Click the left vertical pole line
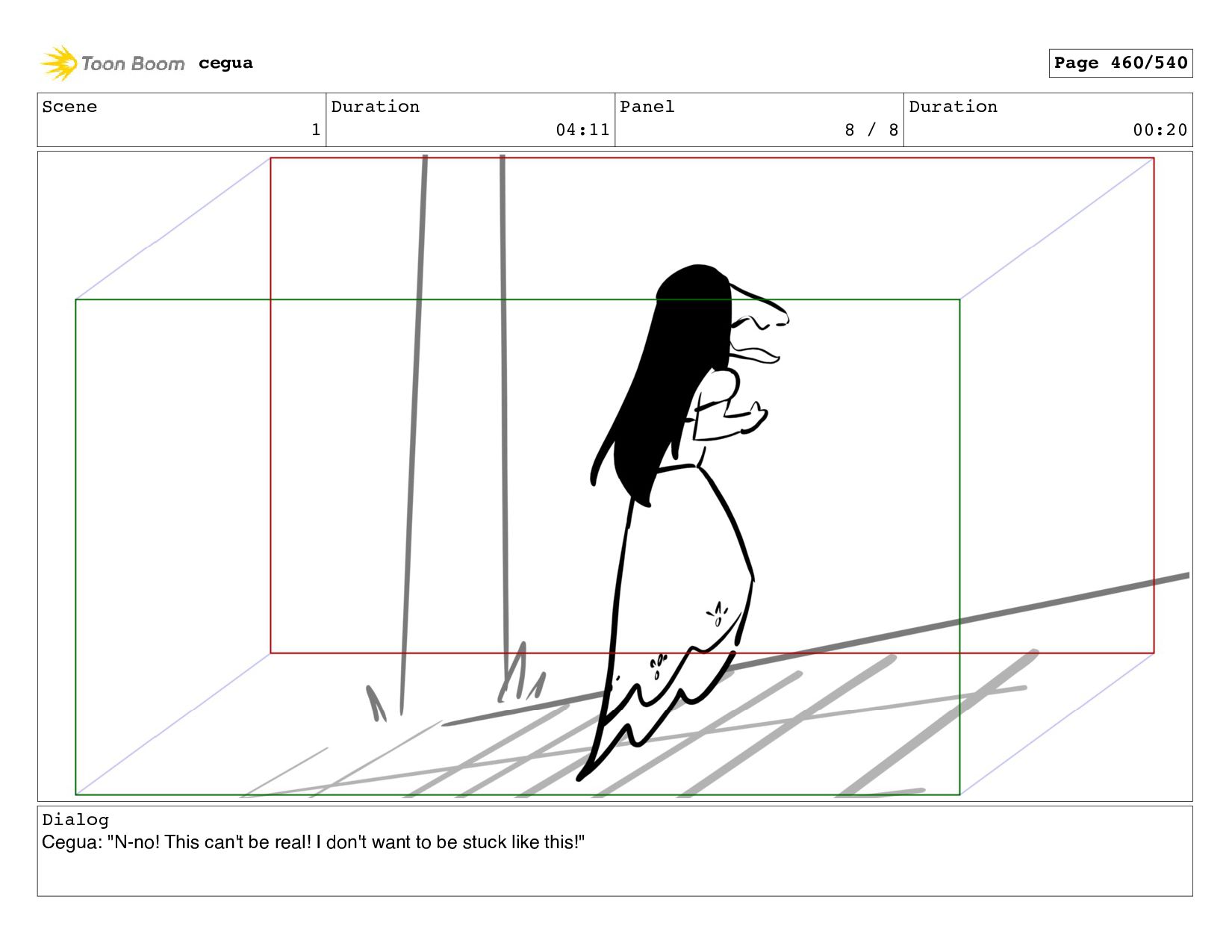Image resolution: width=1232 pixels, height=952 pixels. (x=413, y=433)
